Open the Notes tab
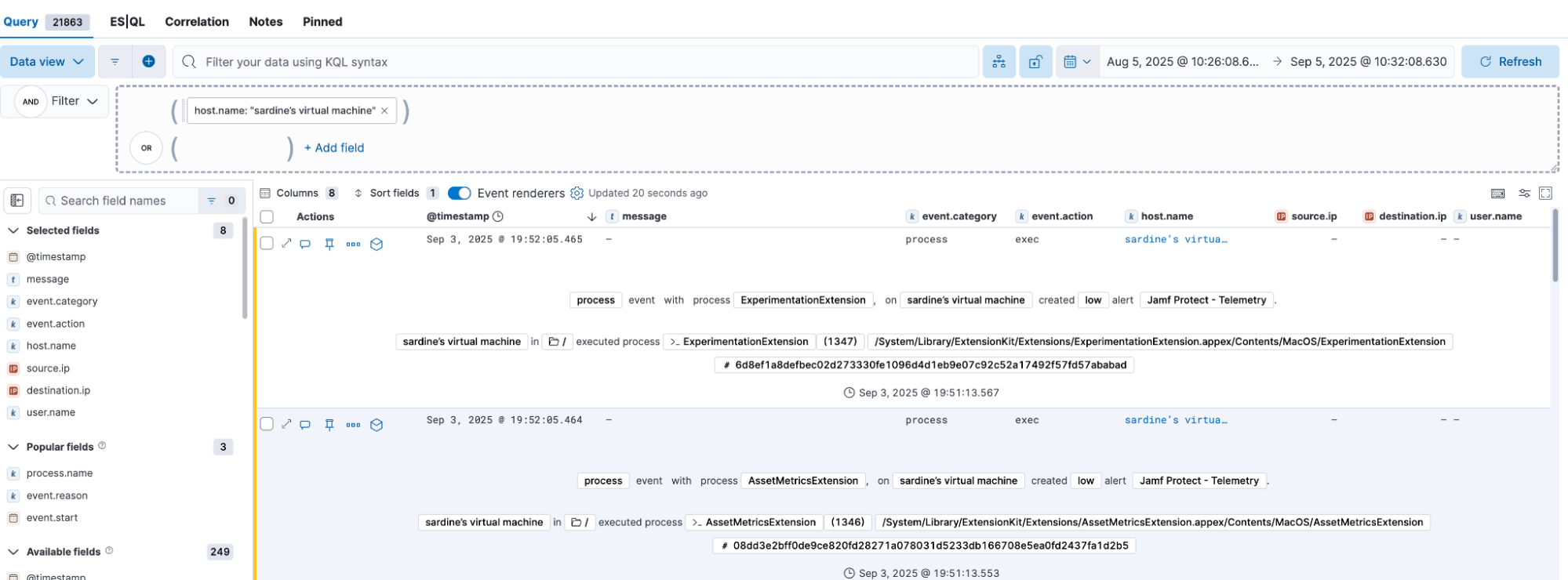 click(x=266, y=21)
